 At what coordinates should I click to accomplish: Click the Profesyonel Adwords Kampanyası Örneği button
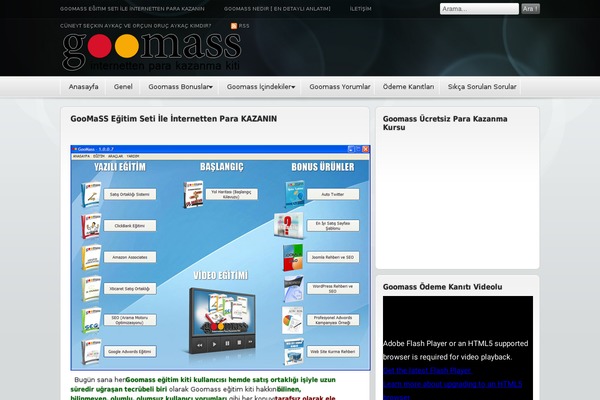(x=333, y=320)
